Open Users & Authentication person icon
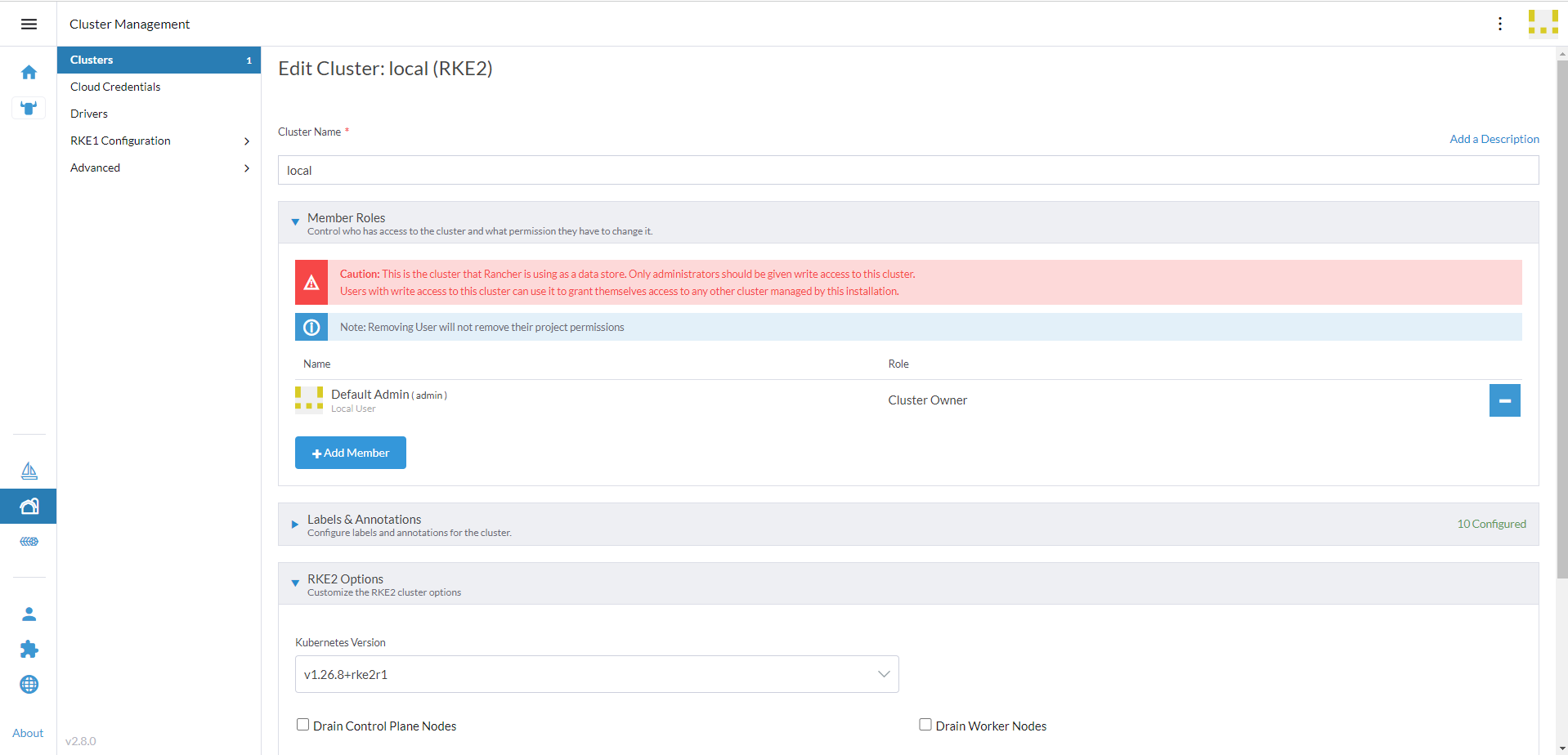The height and width of the screenshot is (755, 1568). [x=29, y=614]
